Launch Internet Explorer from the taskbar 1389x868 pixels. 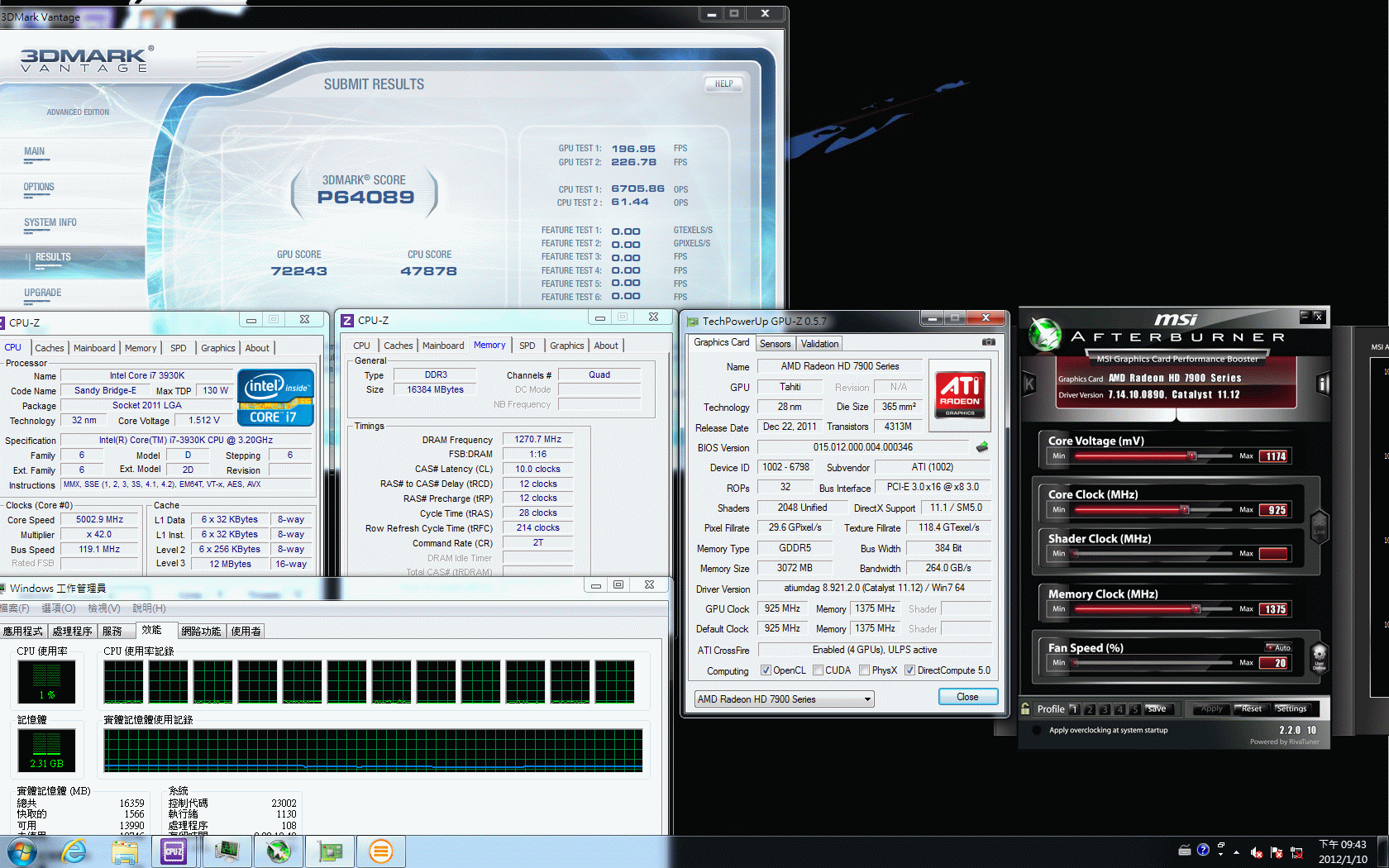click(74, 851)
